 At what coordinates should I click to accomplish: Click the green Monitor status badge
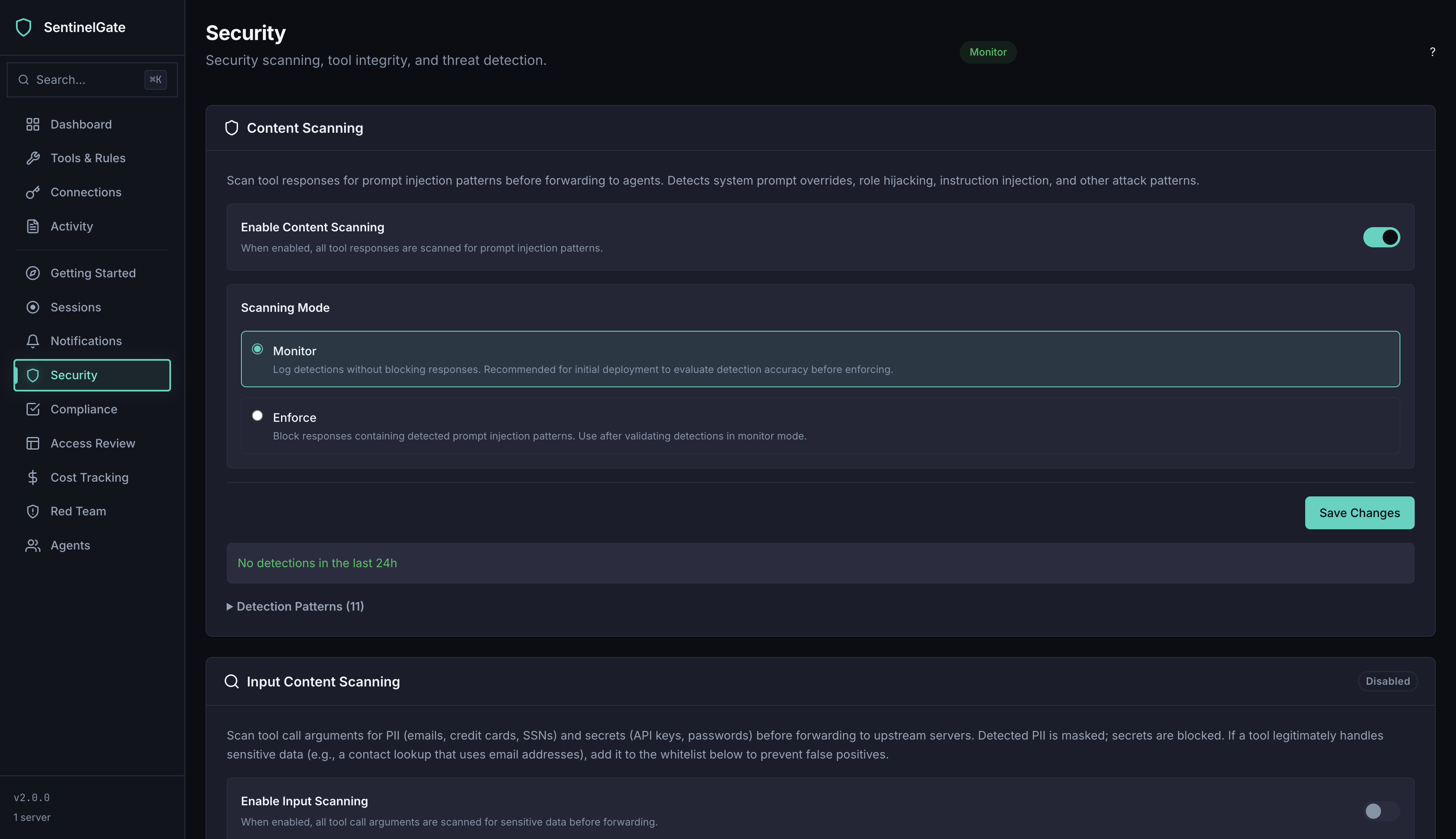pos(988,52)
